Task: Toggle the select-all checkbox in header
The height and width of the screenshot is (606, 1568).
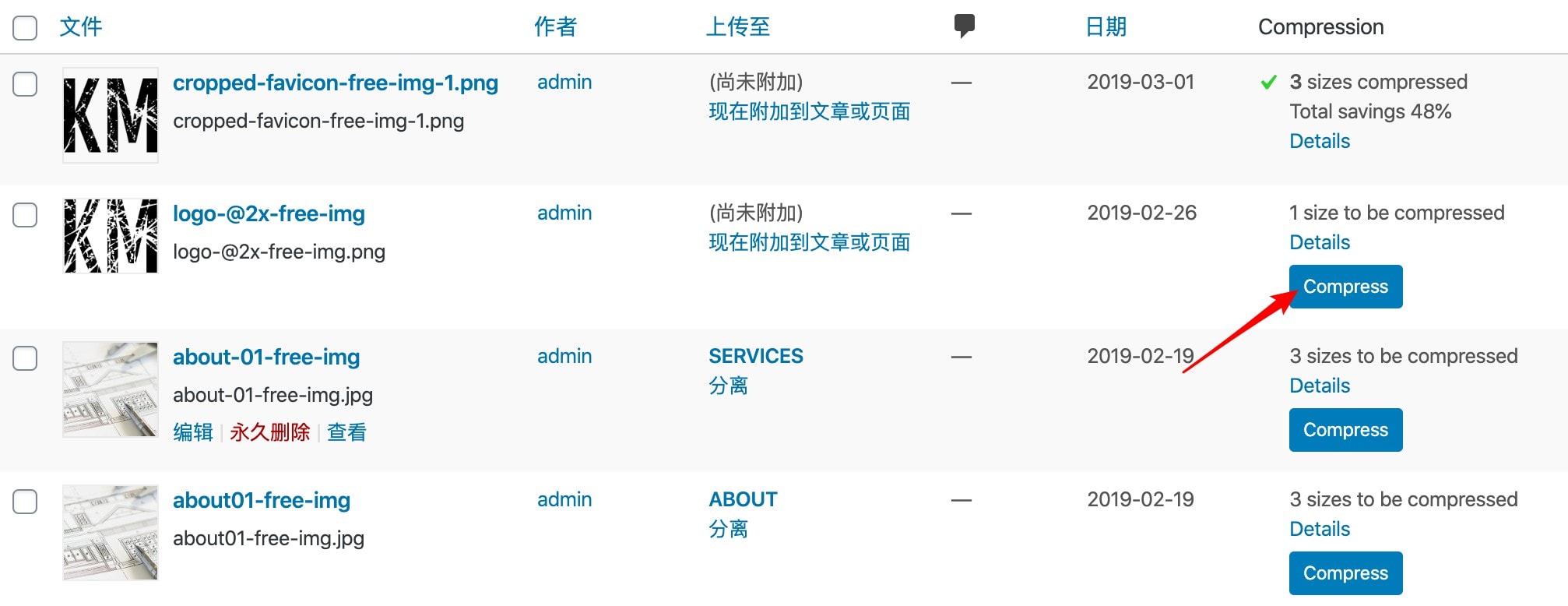Action: [25, 27]
